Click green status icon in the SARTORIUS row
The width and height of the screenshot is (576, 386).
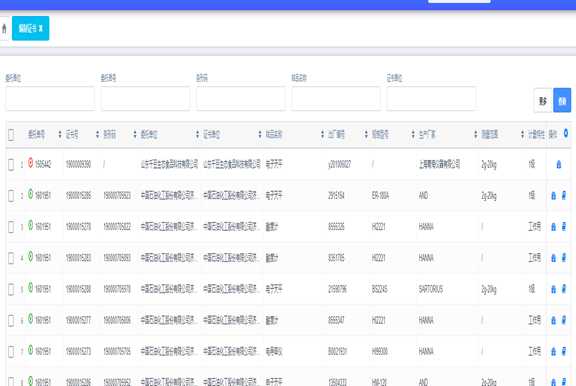30,287
